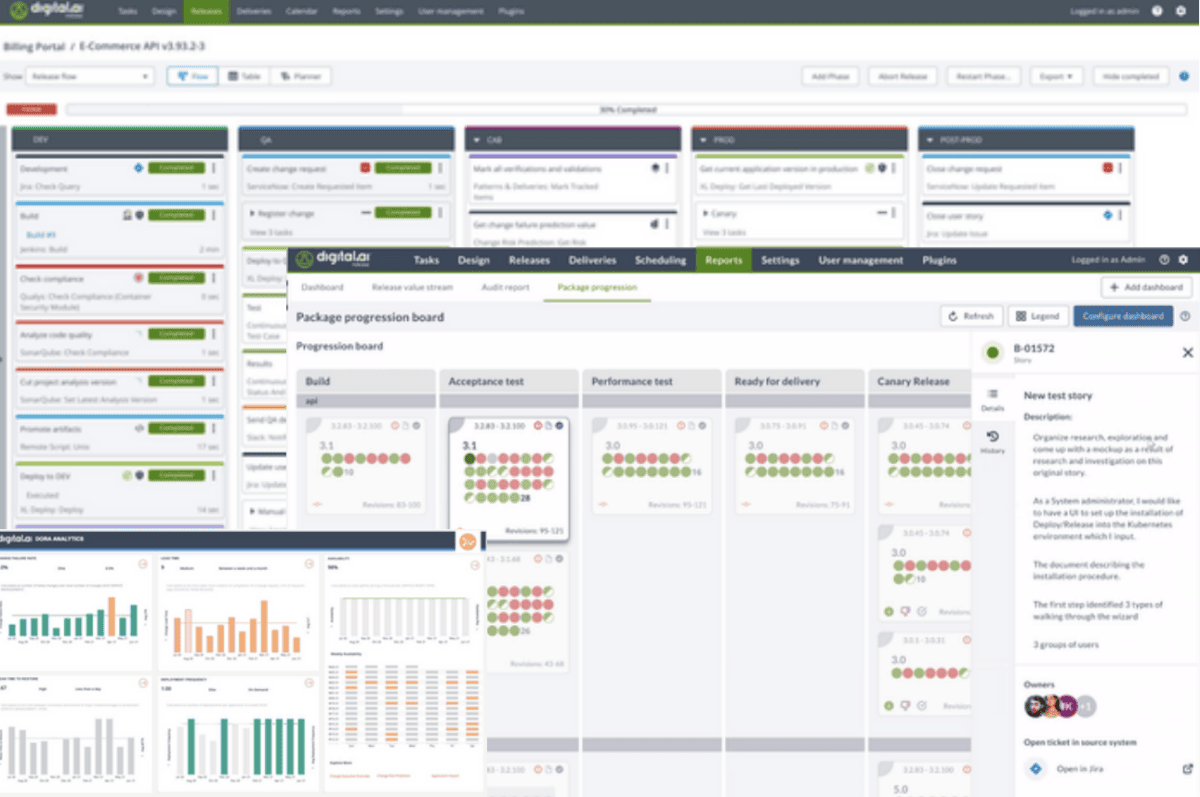The width and height of the screenshot is (1200, 797).
Task: Click the gear icon in Reports window header
Action: (x=1182, y=260)
